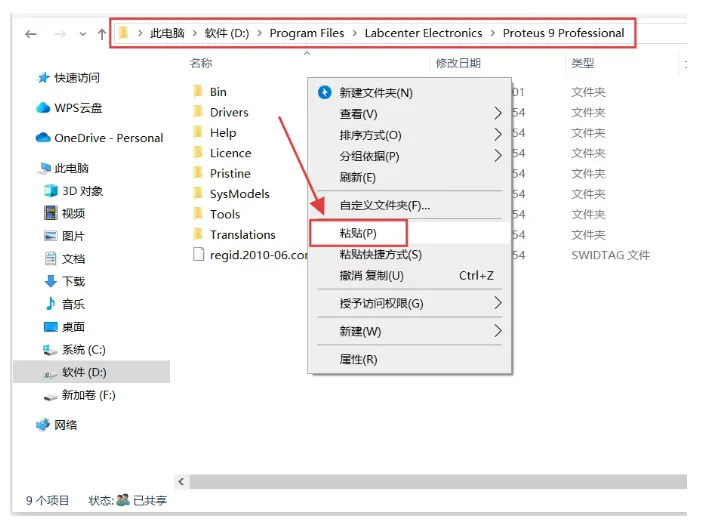
Task: Click the 此电脑 computer icon in sidebar
Action: pyautogui.click(x=44, y=168)
